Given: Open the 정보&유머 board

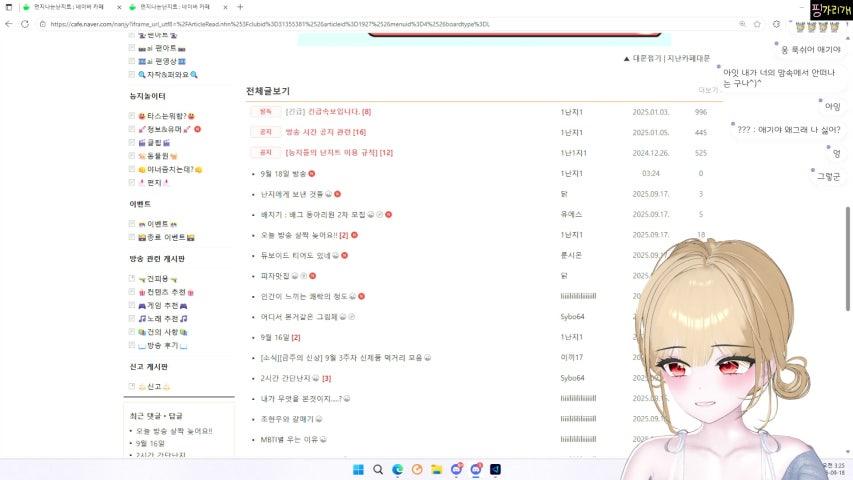Looking at the screenshot, I should pyautogui.click(x=165, y=129).
